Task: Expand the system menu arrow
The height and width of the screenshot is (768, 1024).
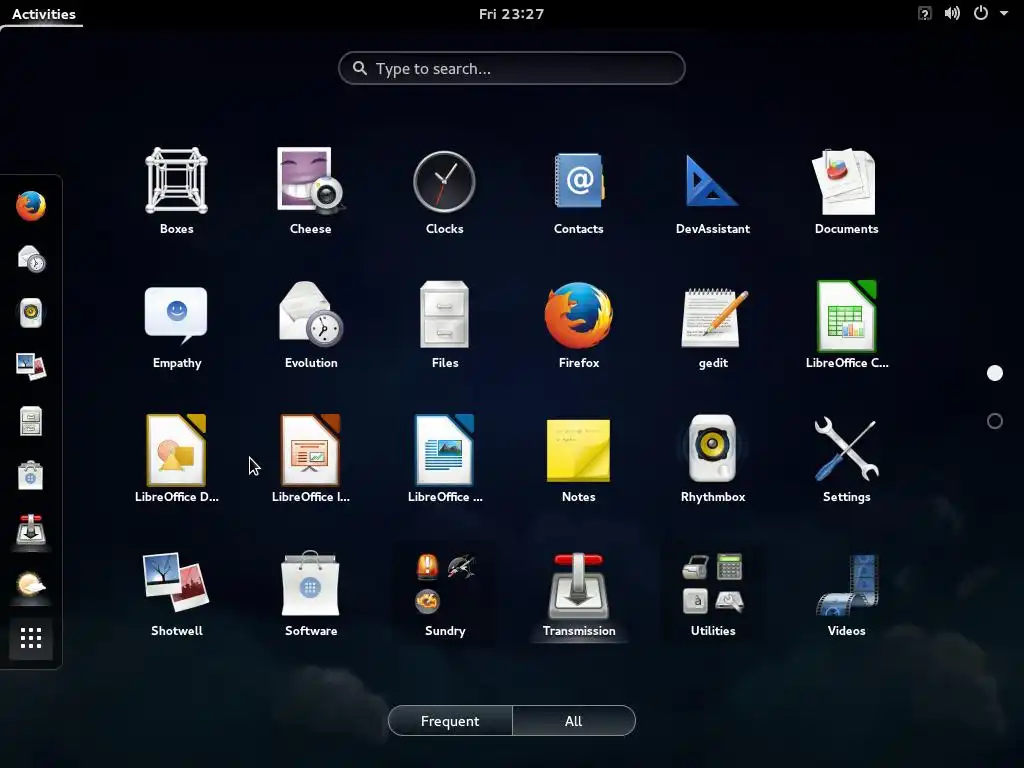Action: (1004, 13)
